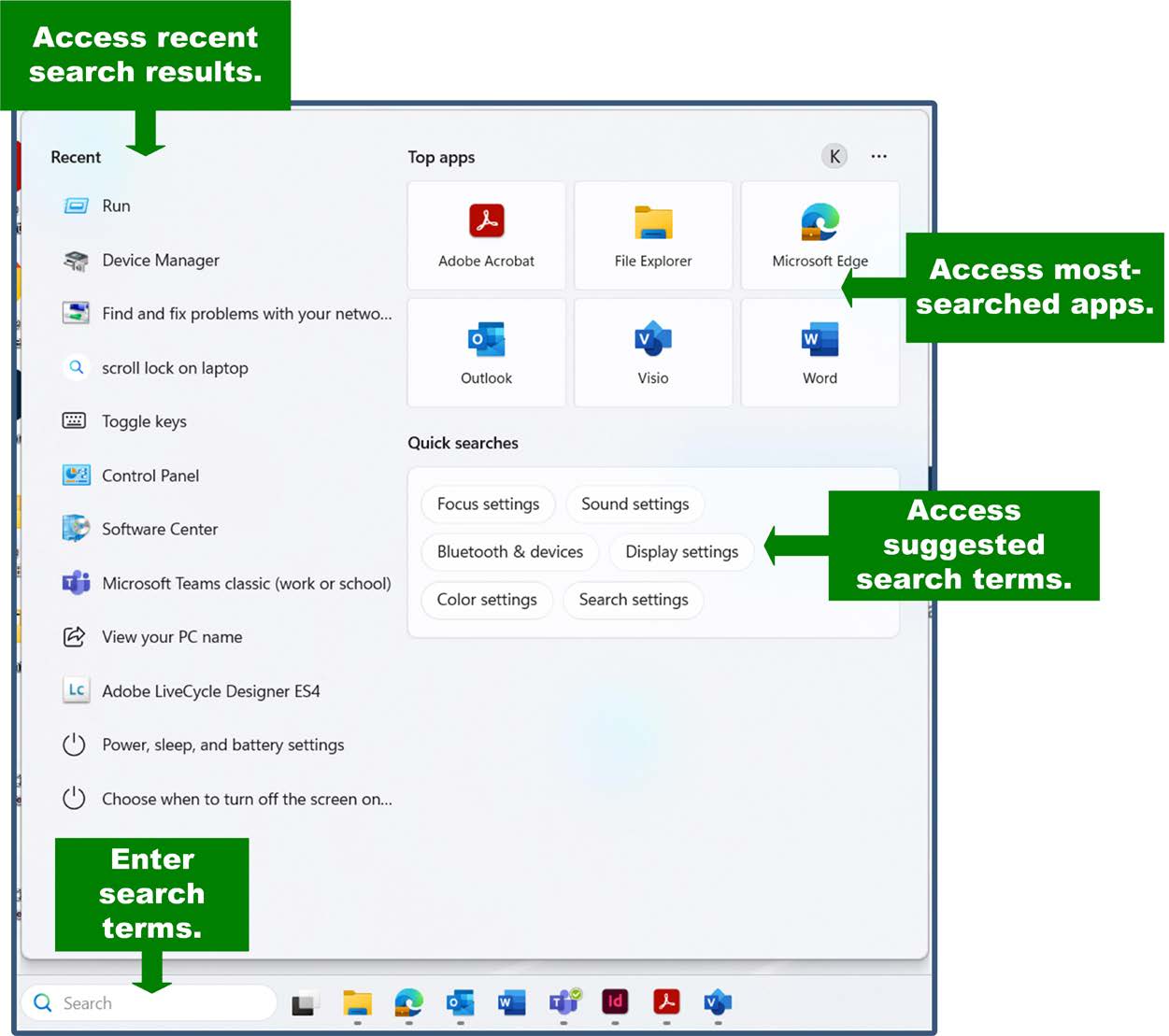
Task: Open Outlook from the taskbar
Action: (460, 1003)
